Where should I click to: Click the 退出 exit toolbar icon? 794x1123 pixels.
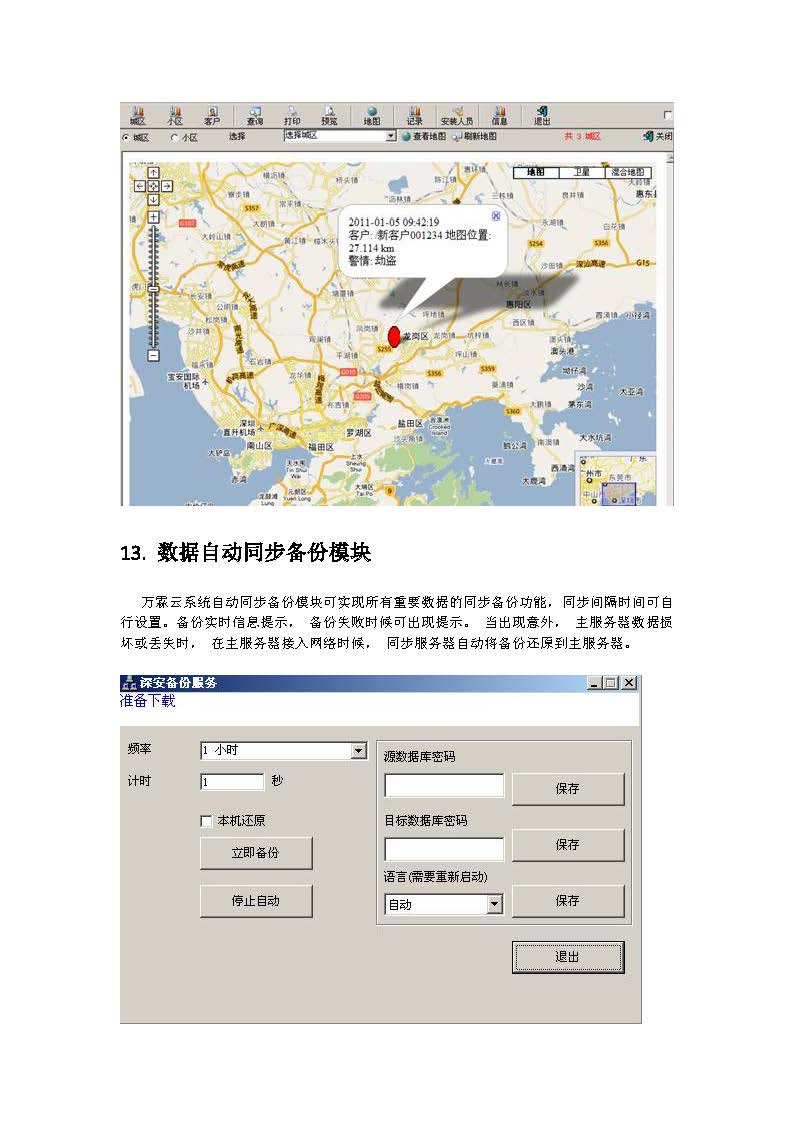point(542,116)
